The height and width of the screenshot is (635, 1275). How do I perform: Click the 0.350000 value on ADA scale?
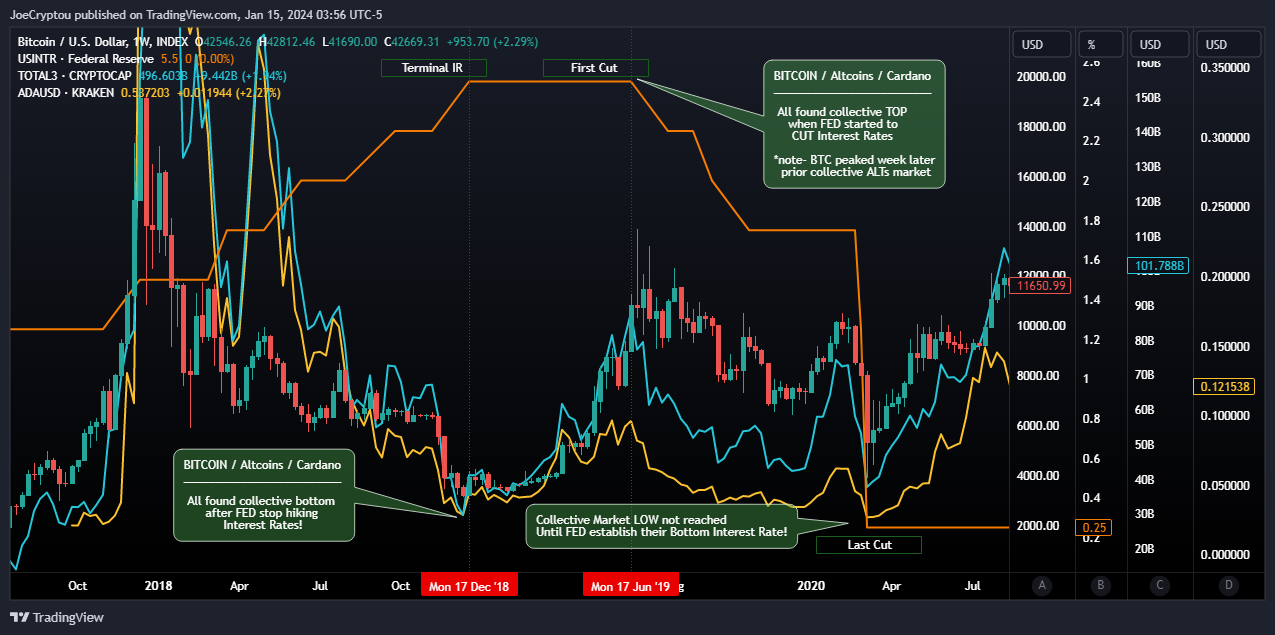[1225, 68]
